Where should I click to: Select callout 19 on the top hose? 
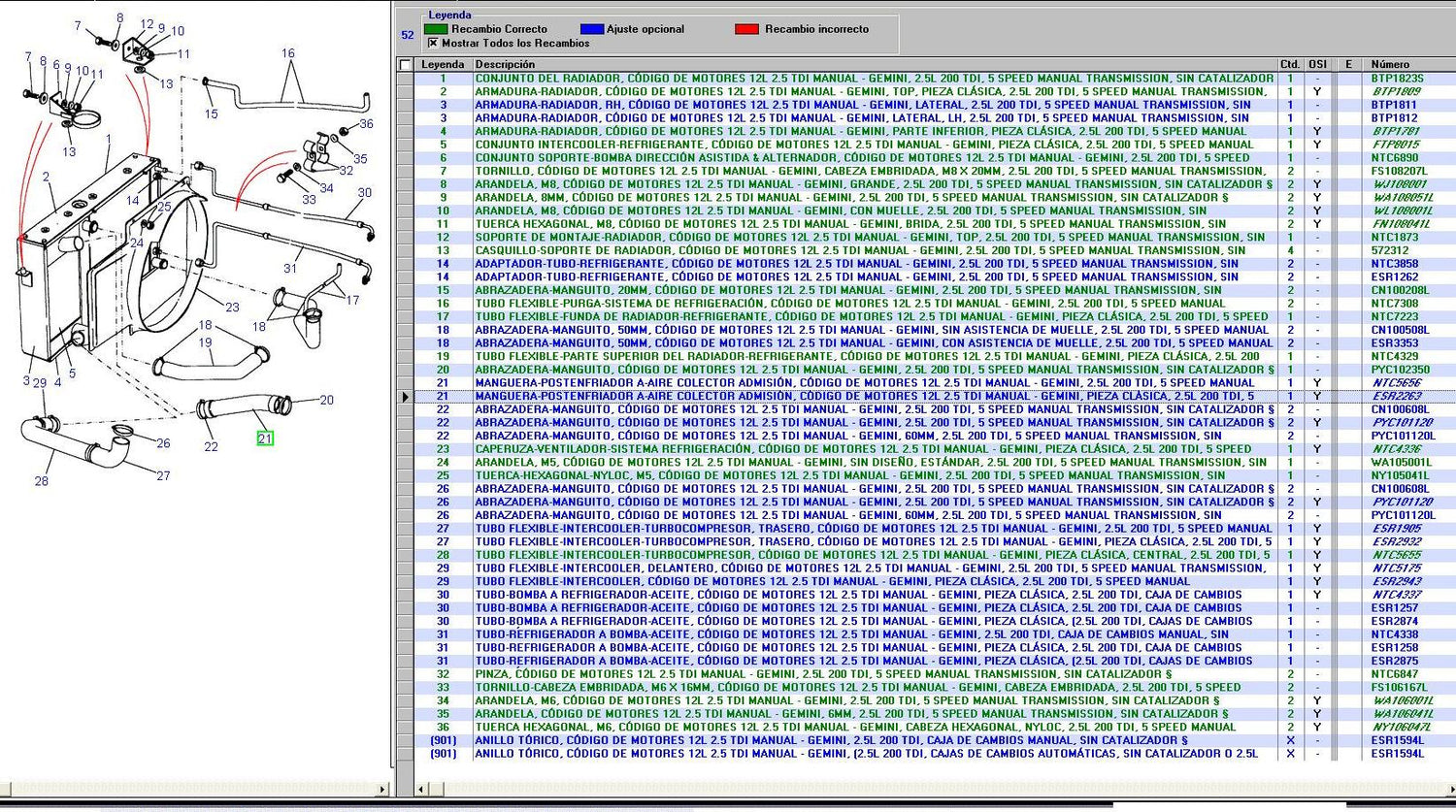tap(205, 342)
